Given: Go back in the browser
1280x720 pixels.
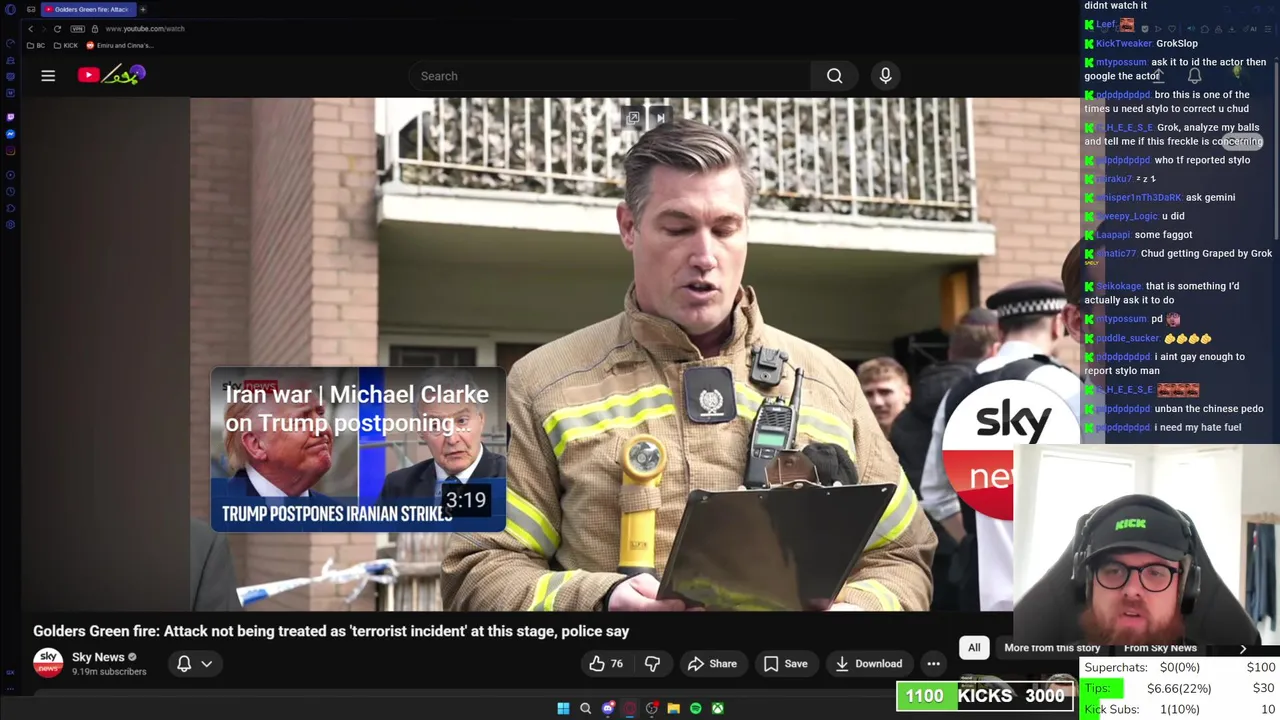Looking at the screenshot, I should (x=30, y=28).
